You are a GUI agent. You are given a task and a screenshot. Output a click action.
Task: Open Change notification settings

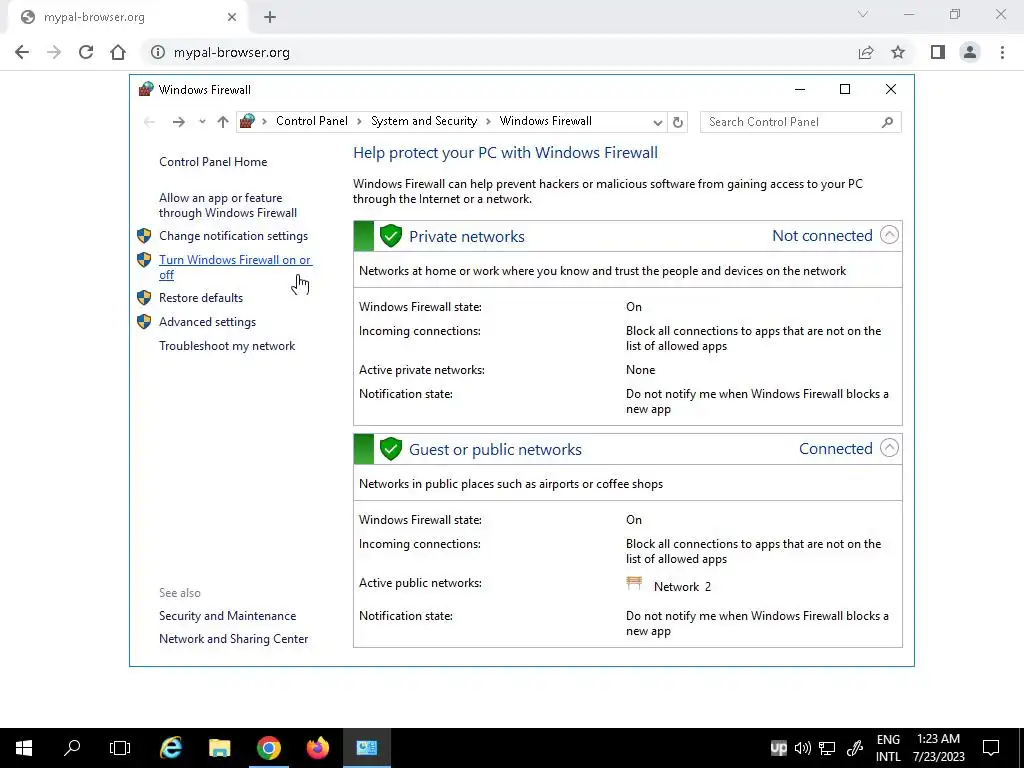click(233, 236)
